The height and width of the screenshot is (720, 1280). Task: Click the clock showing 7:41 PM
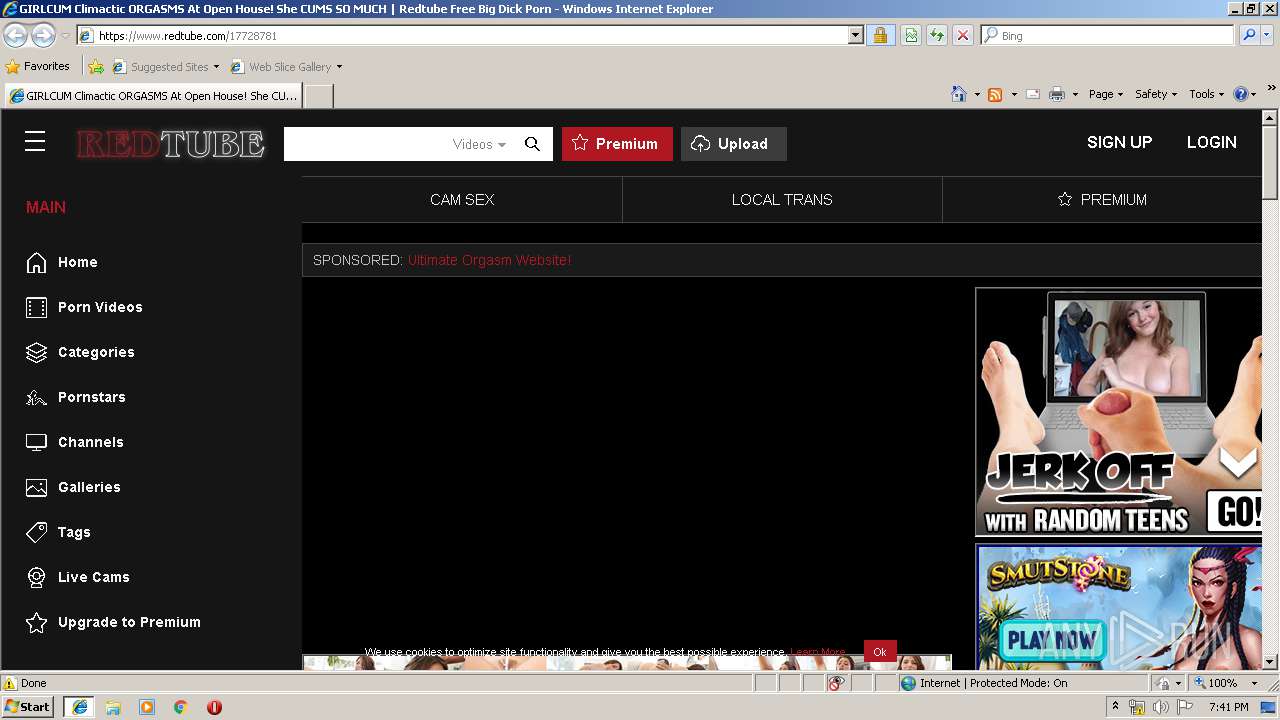tap(1228, 707)
